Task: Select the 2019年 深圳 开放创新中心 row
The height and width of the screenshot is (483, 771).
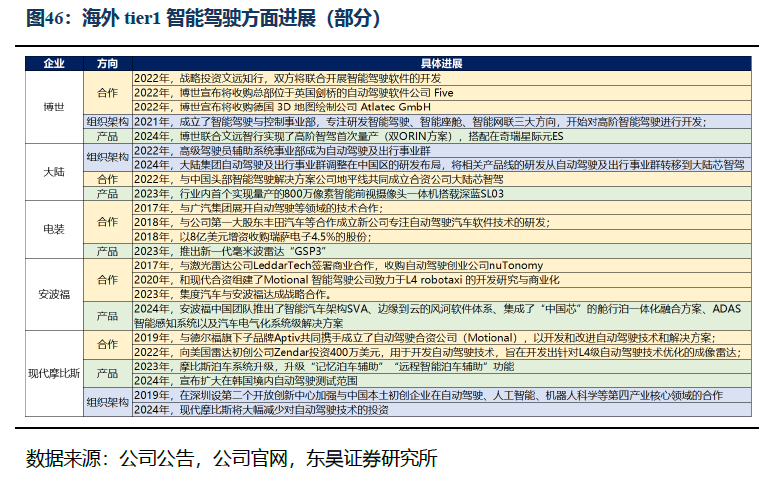Action: click(x=442, y=395)
